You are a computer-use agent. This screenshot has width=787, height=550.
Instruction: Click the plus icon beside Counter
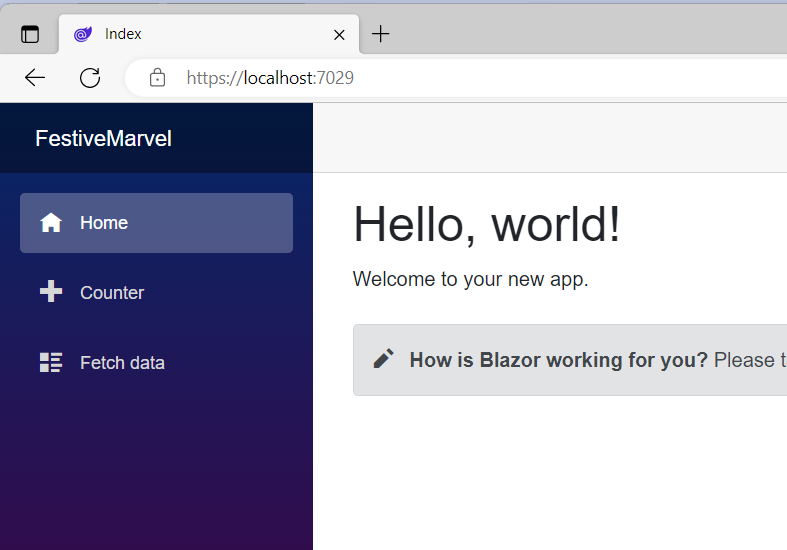51,292
